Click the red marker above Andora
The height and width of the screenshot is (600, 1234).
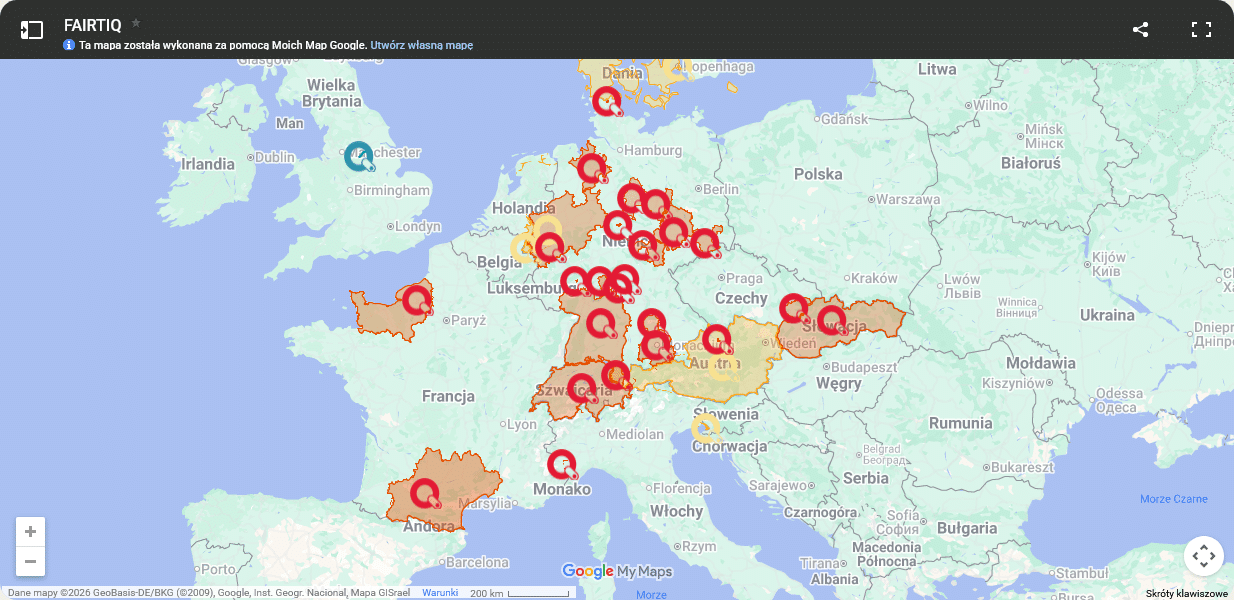(x=425, y=492)
